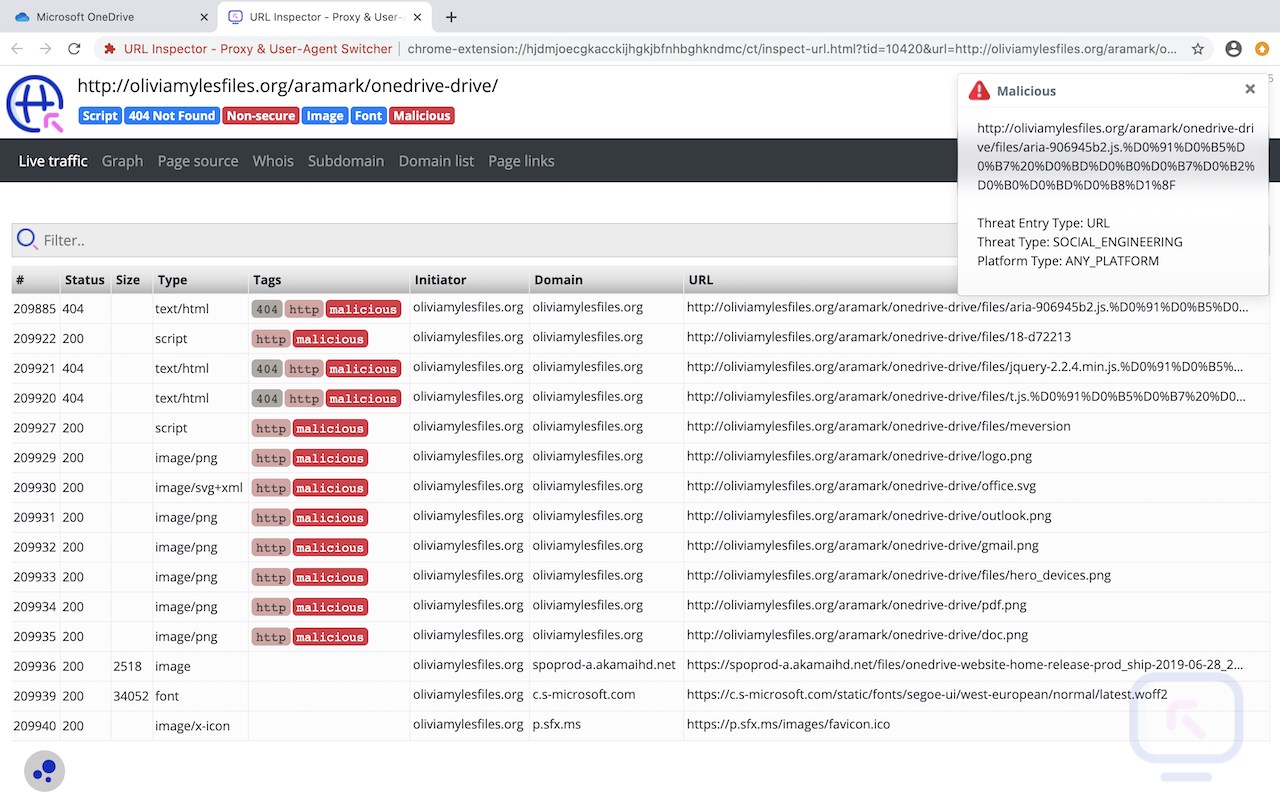Image resolution: width=1280 pixels, height=800 pixels.
Task: Click the http tag in row 209935
Action: click(270, 637)
